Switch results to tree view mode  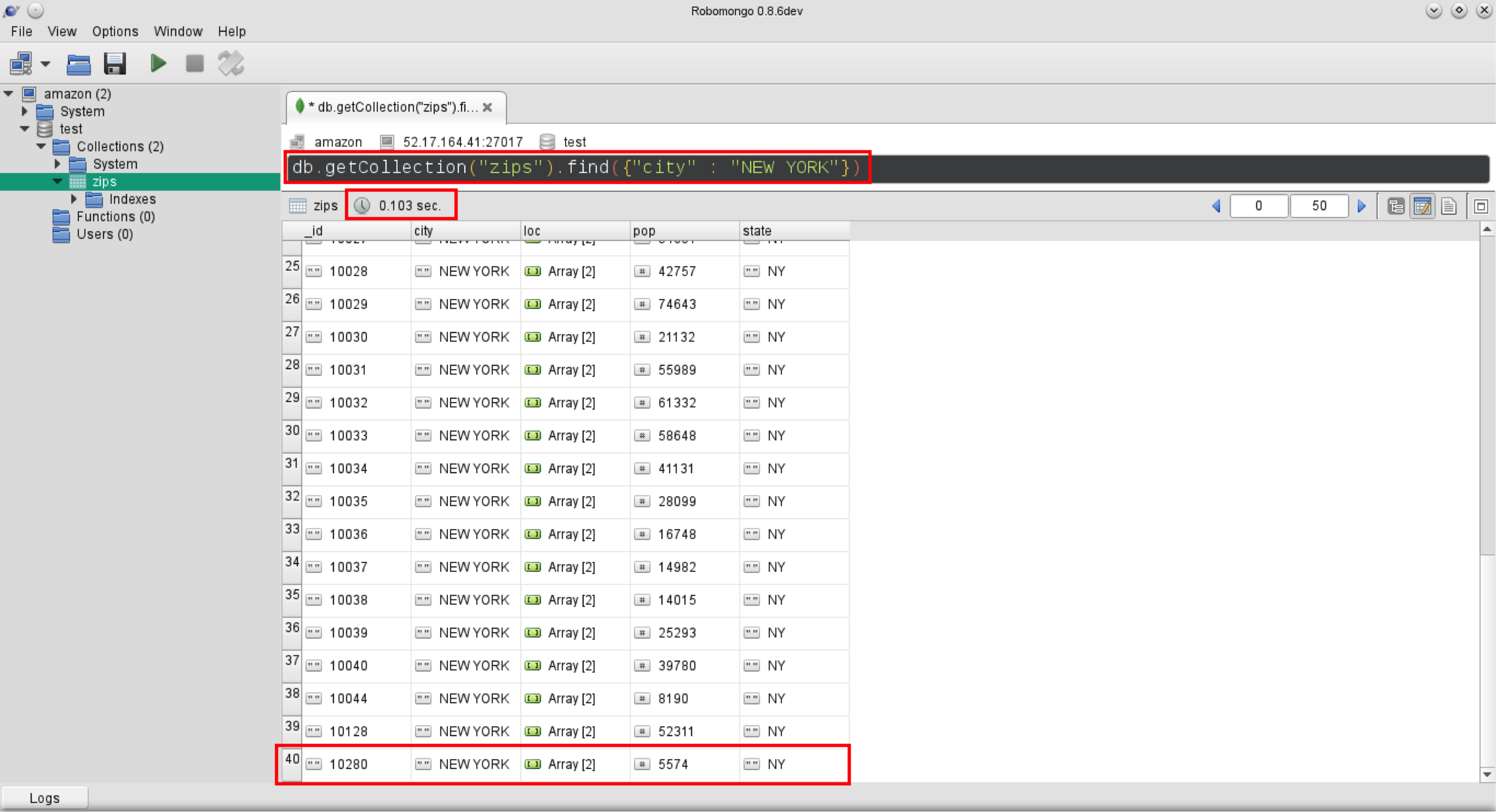1396,206
